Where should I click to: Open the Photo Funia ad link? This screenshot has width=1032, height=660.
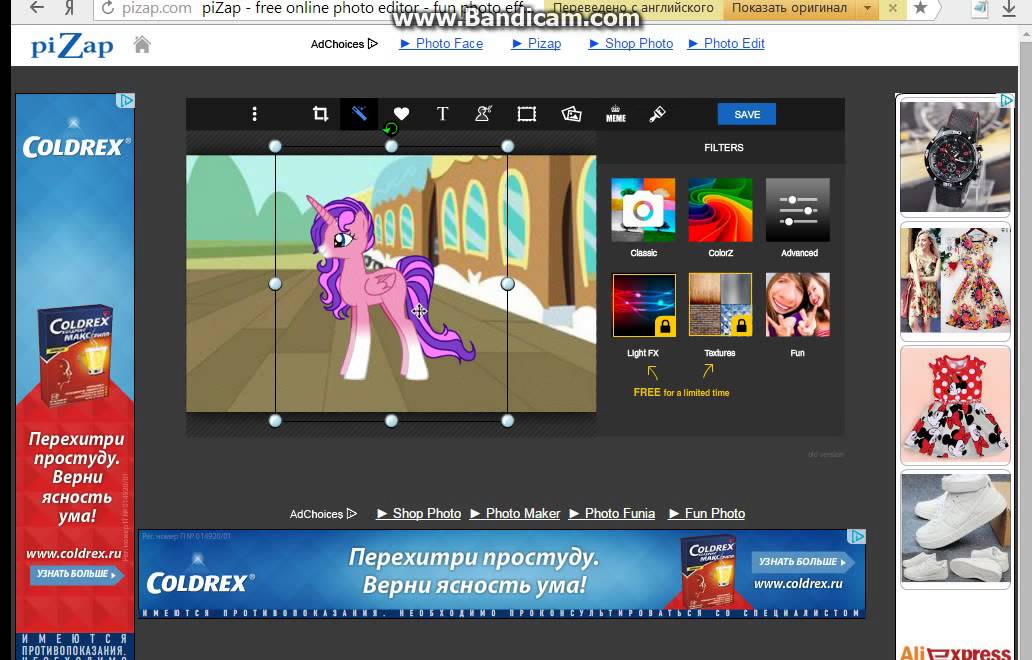click(612, 513)
